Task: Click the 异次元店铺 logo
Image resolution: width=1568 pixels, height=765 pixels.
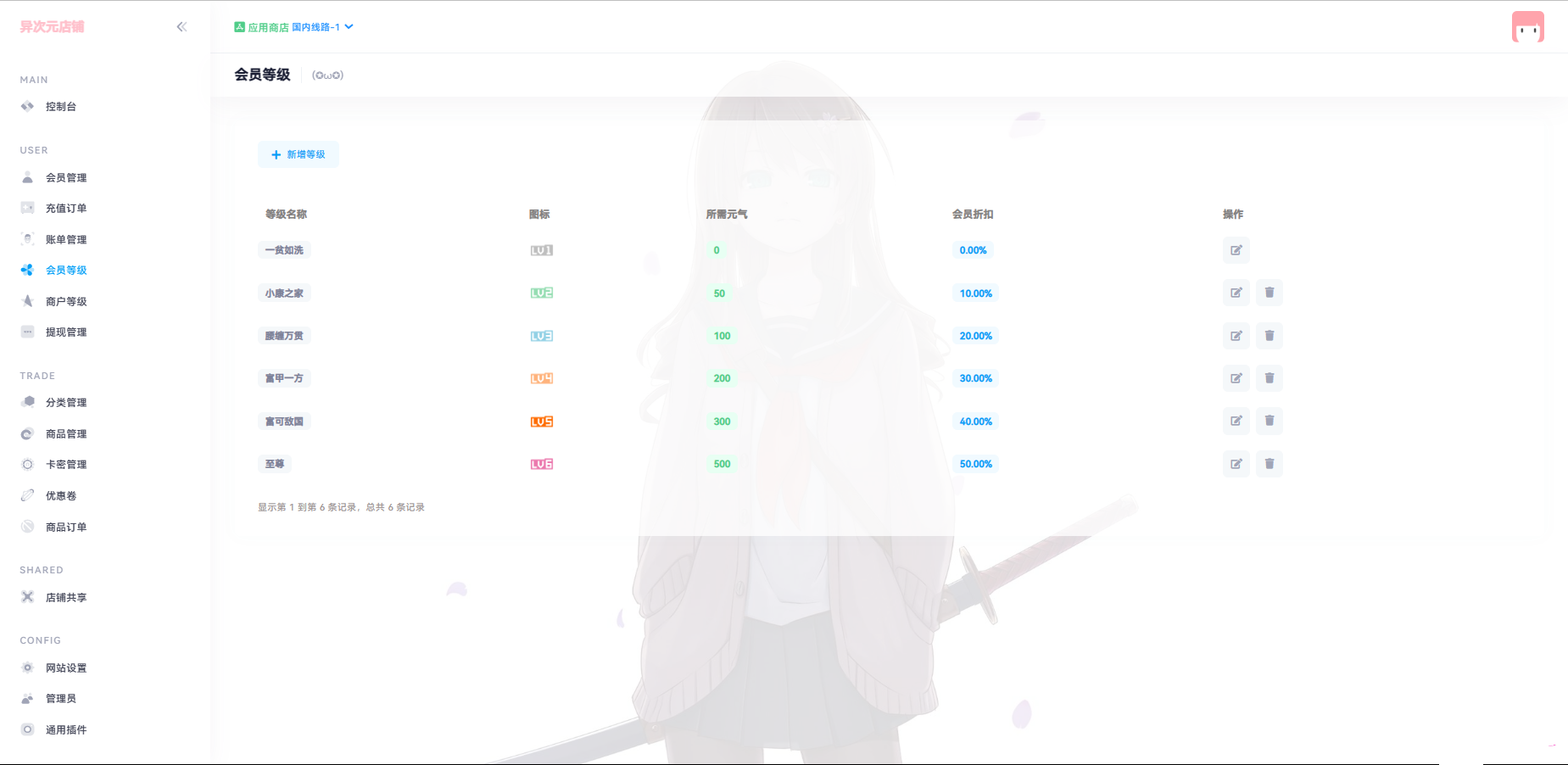Action: pyautogui.click(x=52, y=27)
